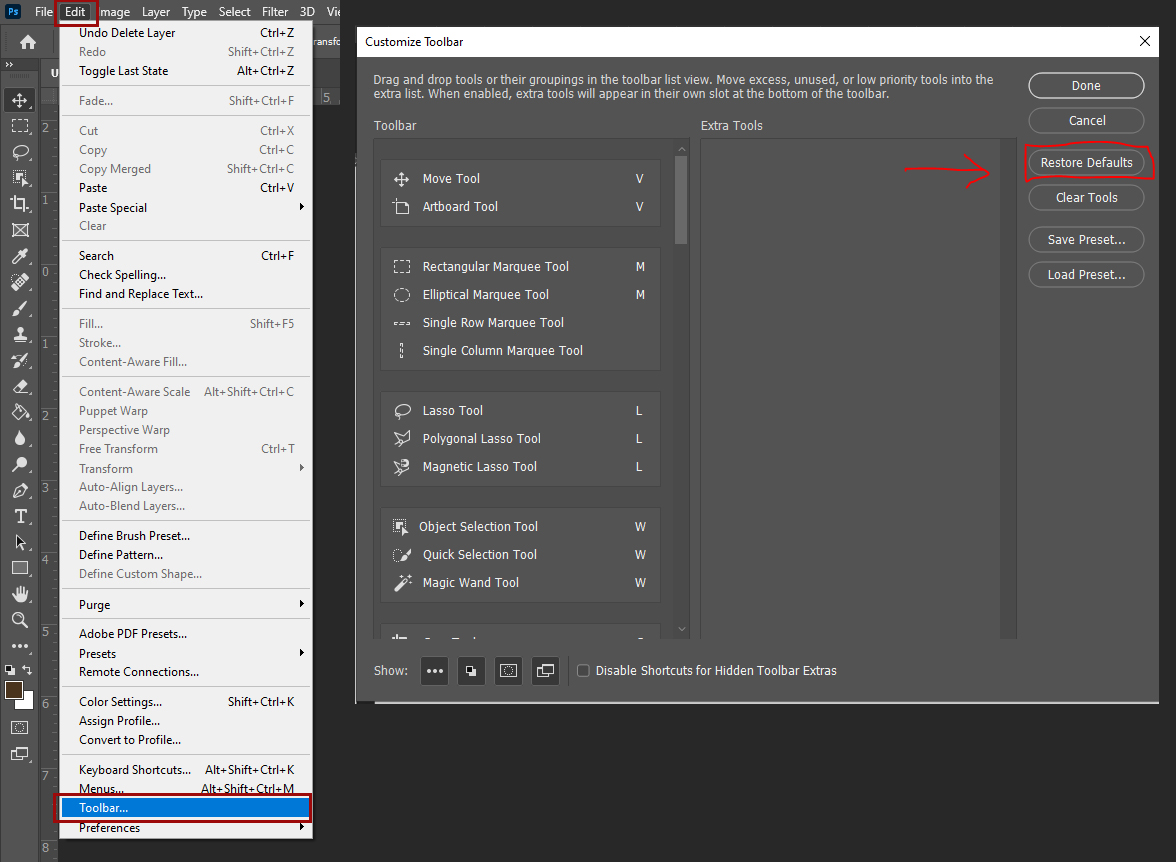Select the Move tool in left toolbar
The image size is (1176, 862).
click(20, 100)
